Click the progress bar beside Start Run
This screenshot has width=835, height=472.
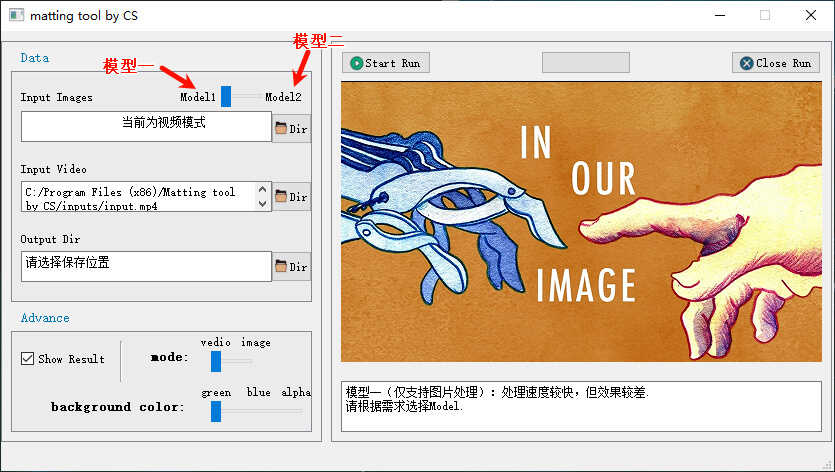(585, 63)
